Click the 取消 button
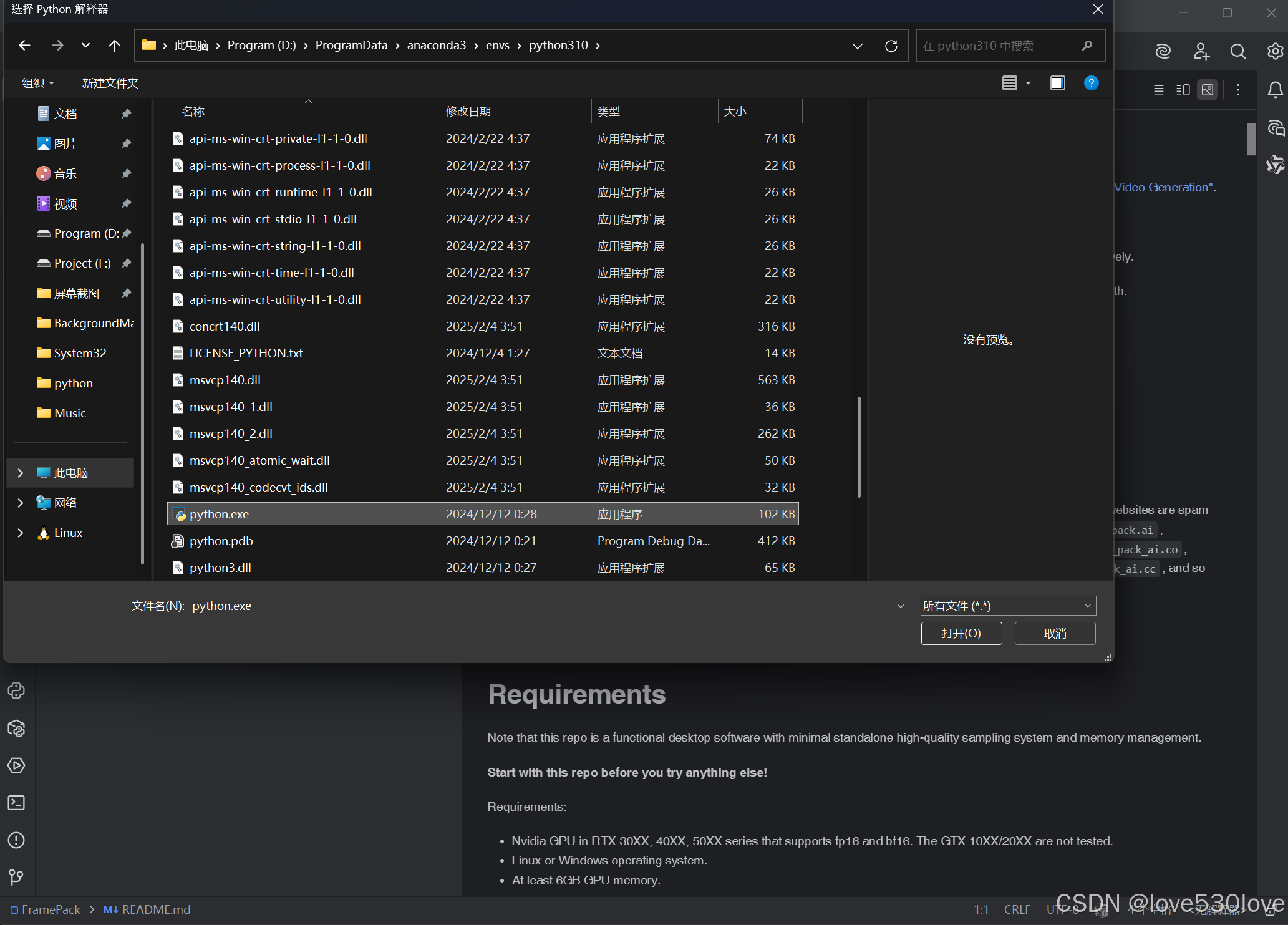The width and height of the screenshot is (1288, 925). click(x=1055, y=634)
